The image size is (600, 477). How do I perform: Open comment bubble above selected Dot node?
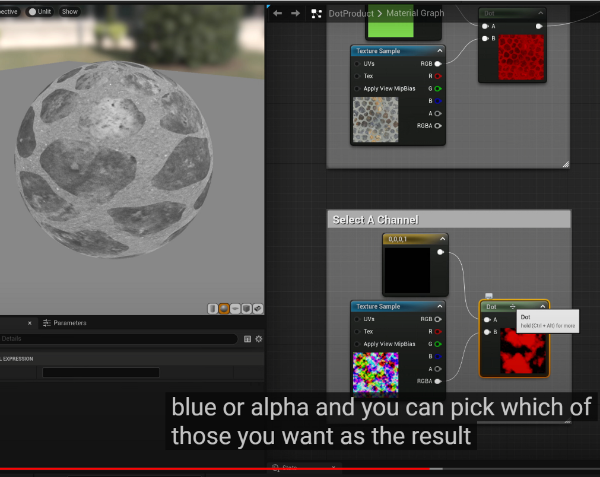point(489,296)
